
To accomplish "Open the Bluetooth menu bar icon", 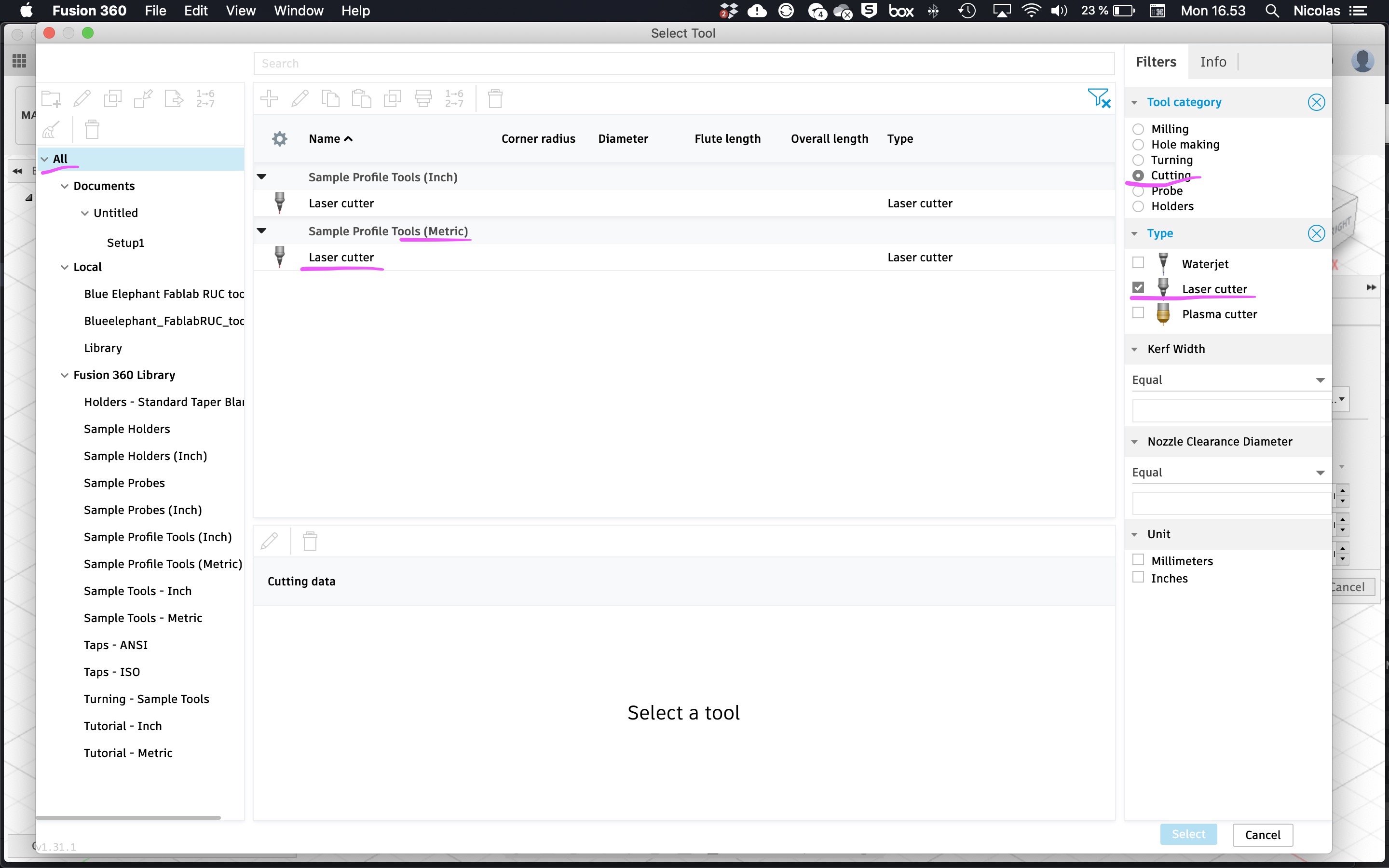I will pyautogui.click(x=934, y=11).
